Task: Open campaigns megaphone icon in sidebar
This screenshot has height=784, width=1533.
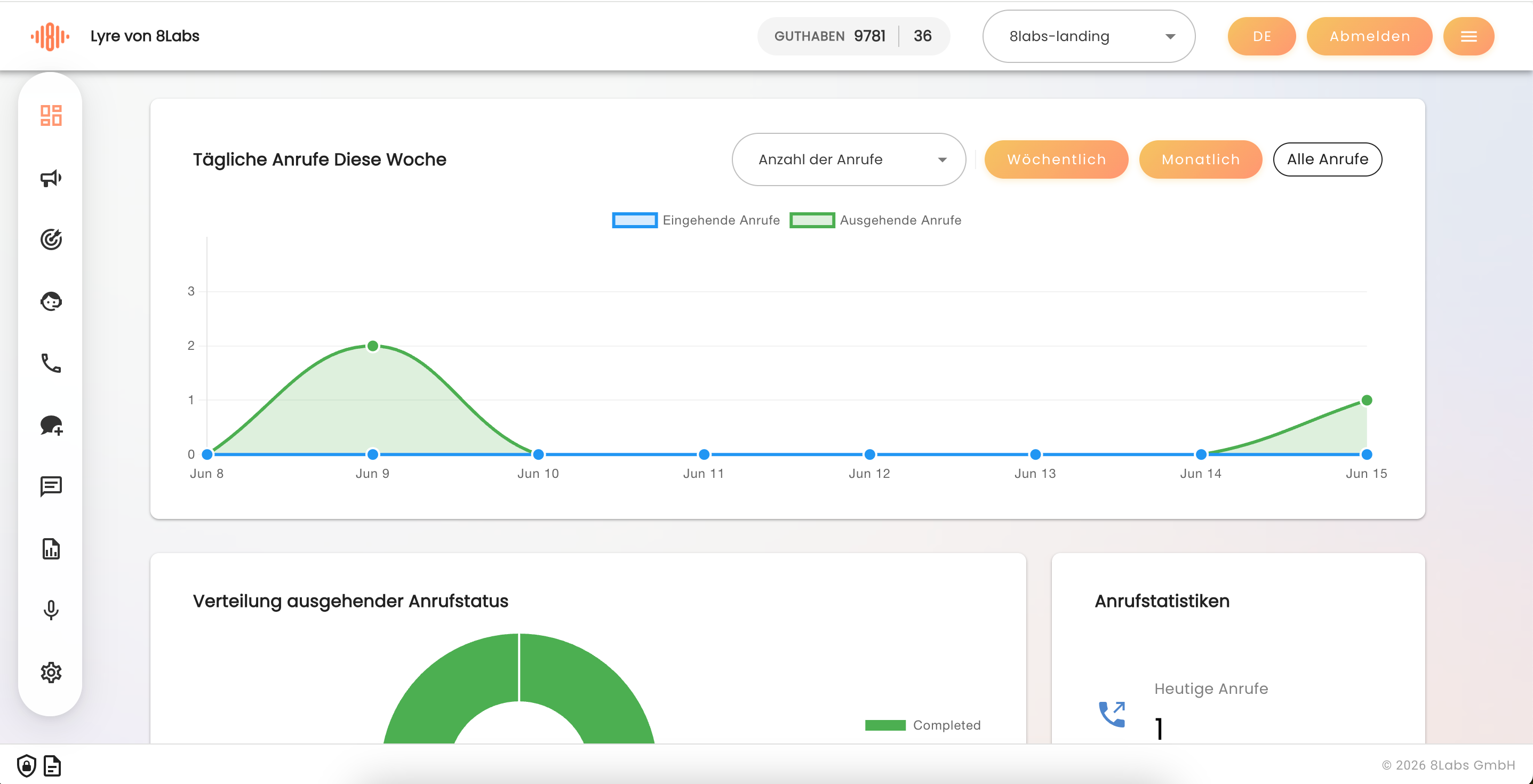Action: (x=51, y=178)
